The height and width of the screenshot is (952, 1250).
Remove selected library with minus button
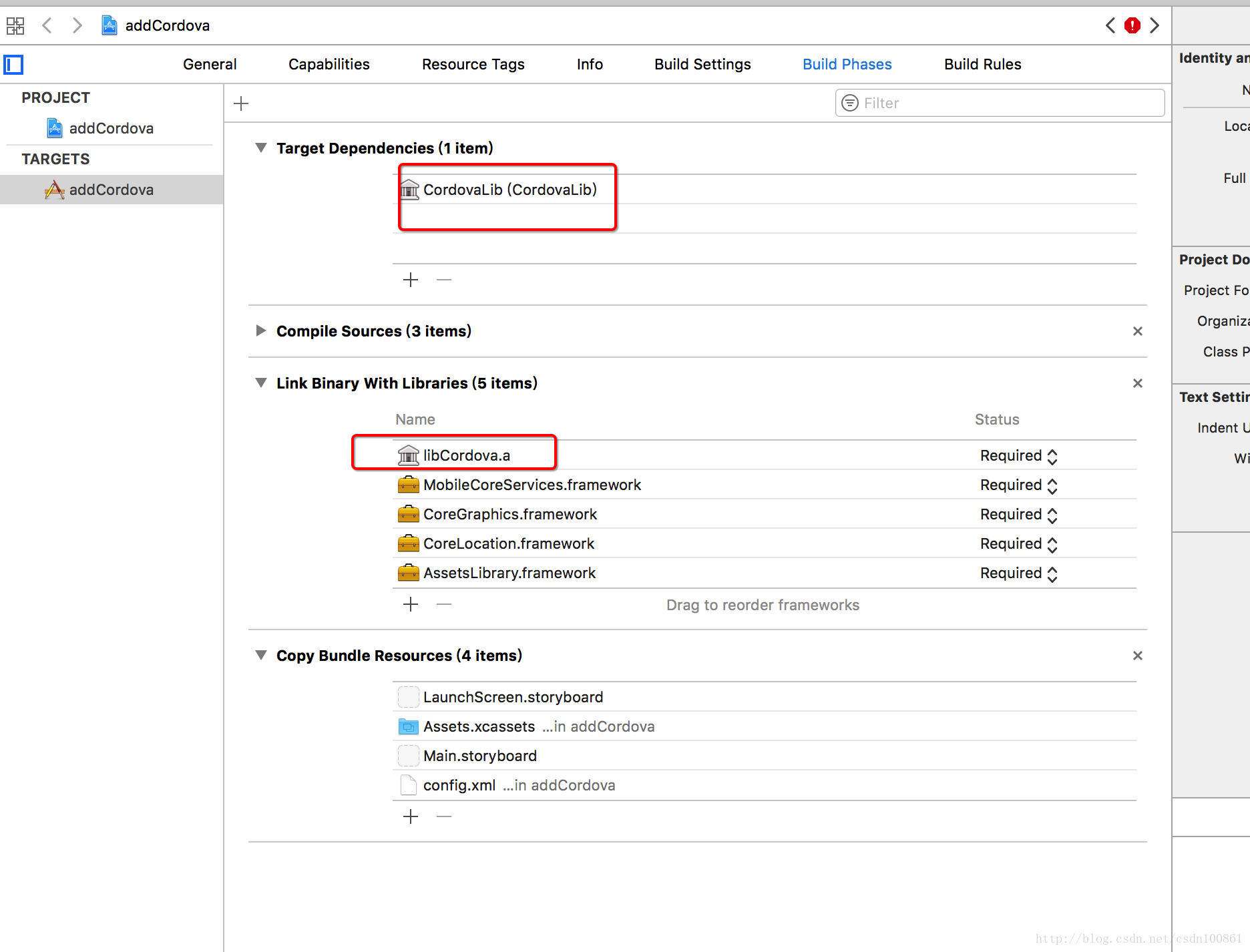pyautogui.click(x=444, y=604)
